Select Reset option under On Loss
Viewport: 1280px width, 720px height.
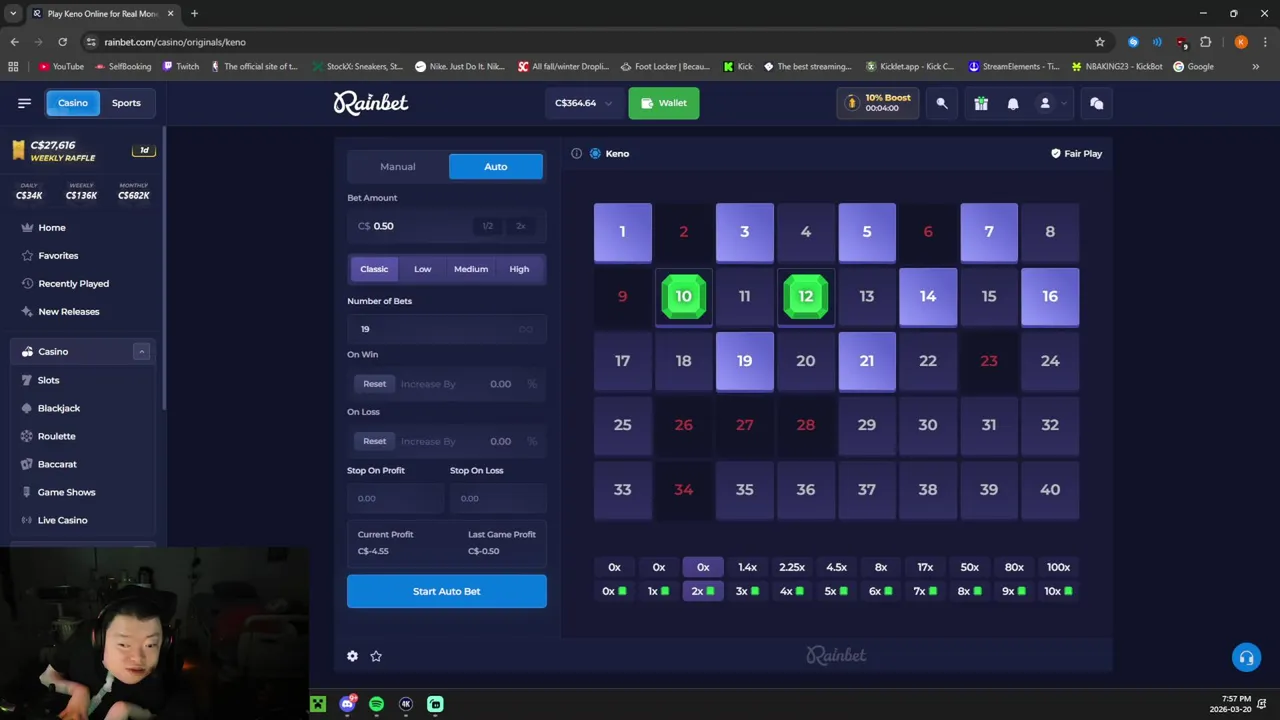click(375, 441)
